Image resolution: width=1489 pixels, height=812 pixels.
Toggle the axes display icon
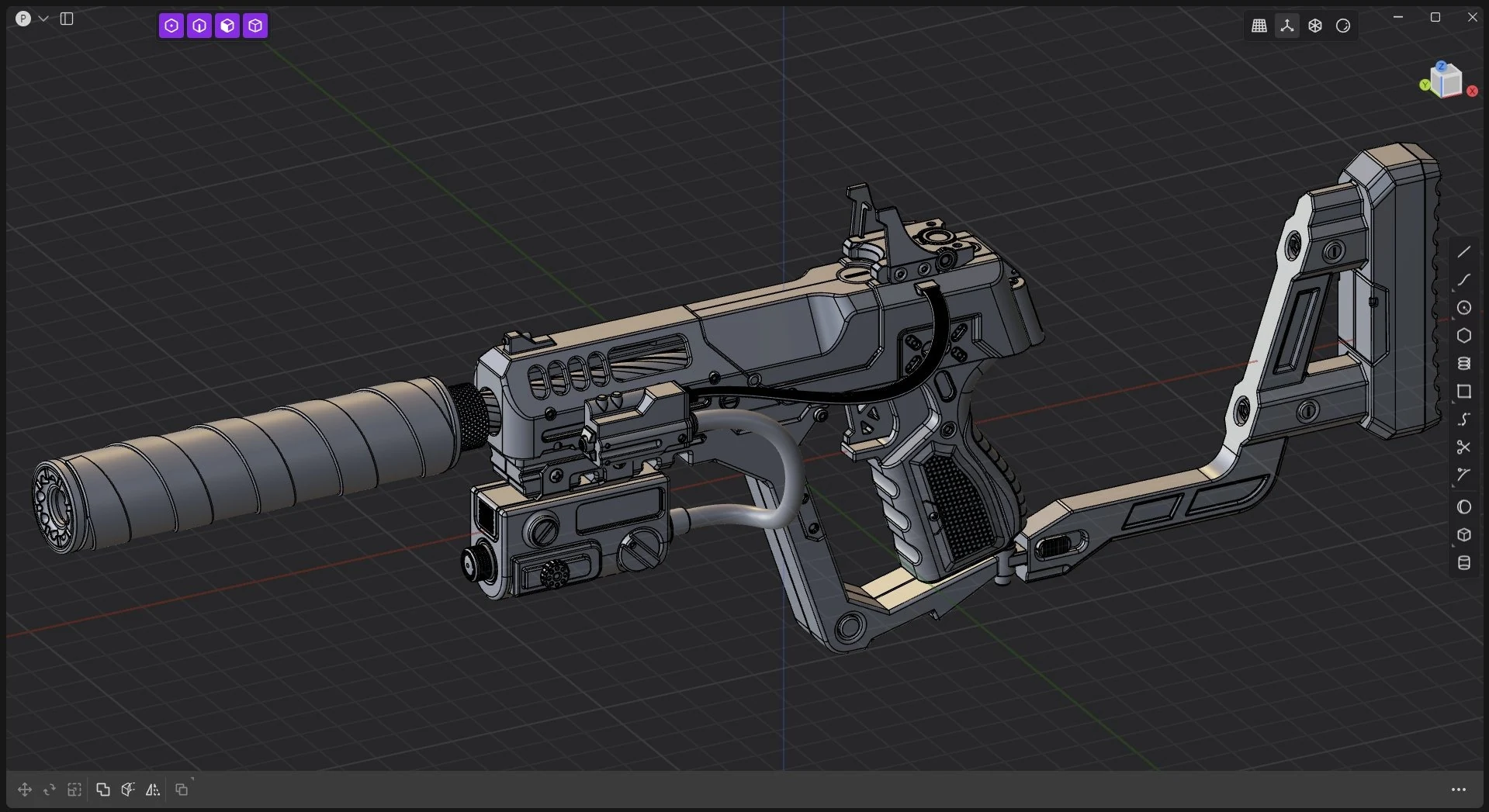(1287, 26)
